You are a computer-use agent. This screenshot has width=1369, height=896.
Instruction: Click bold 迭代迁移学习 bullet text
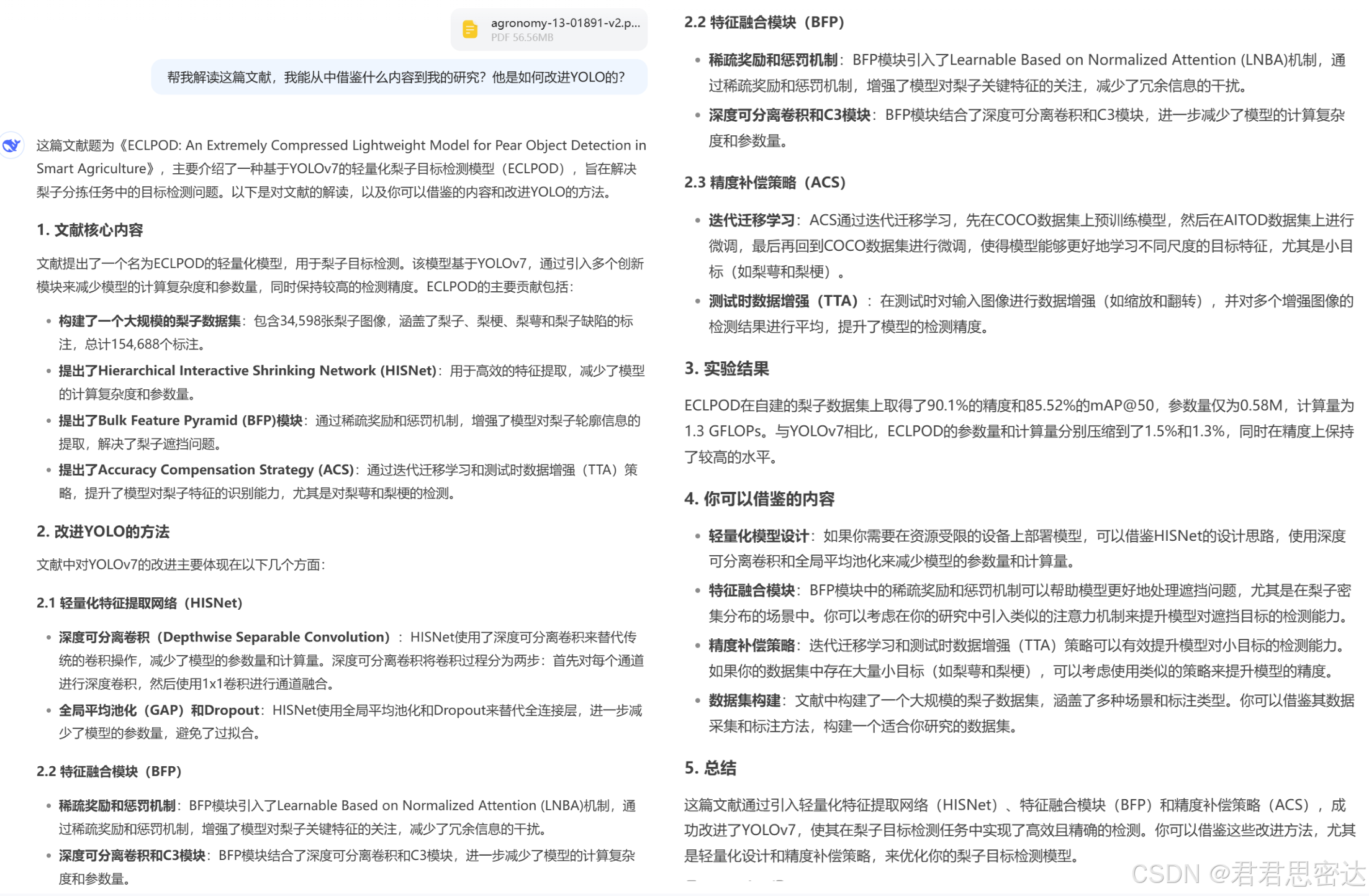751,220
